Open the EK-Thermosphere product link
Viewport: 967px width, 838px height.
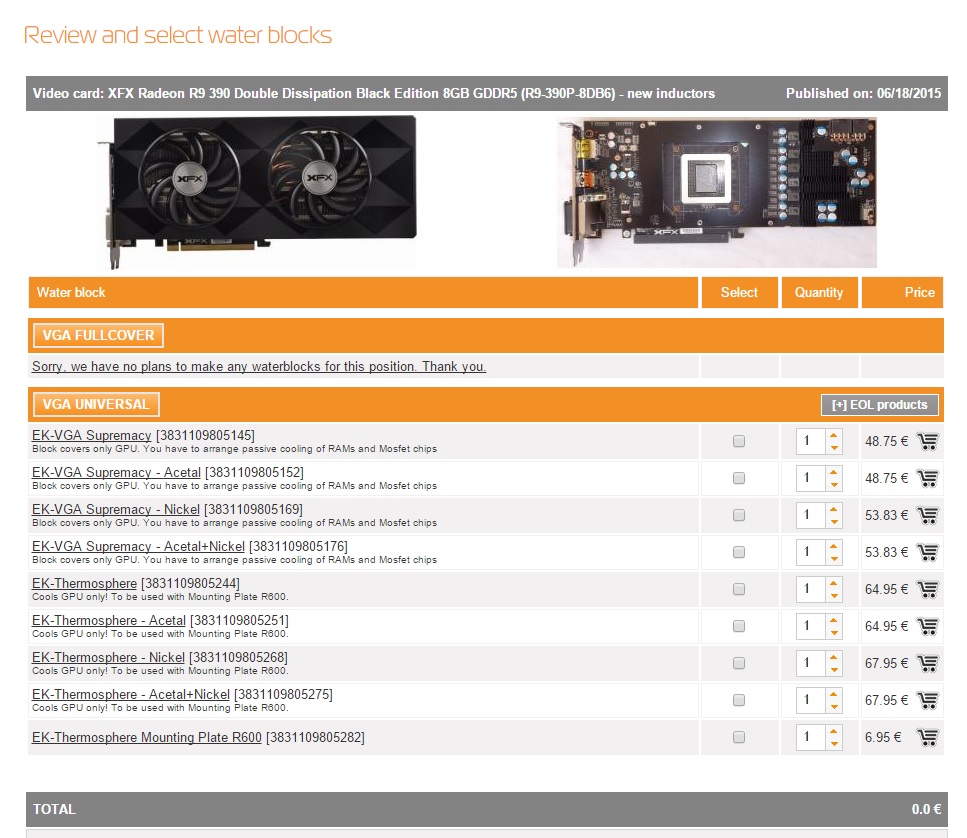84,583
